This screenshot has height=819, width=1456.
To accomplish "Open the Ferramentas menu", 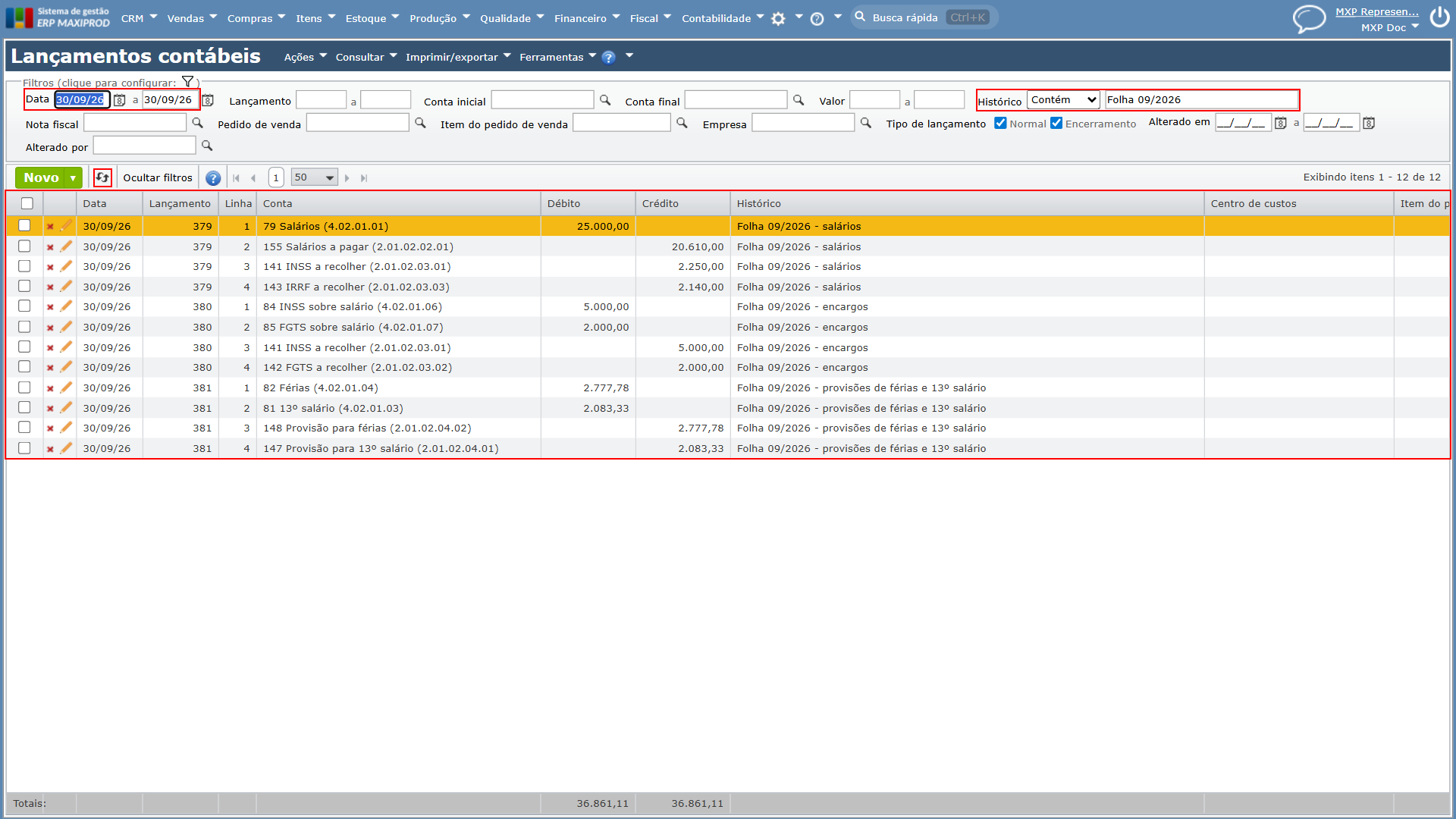I will (557, 57).
